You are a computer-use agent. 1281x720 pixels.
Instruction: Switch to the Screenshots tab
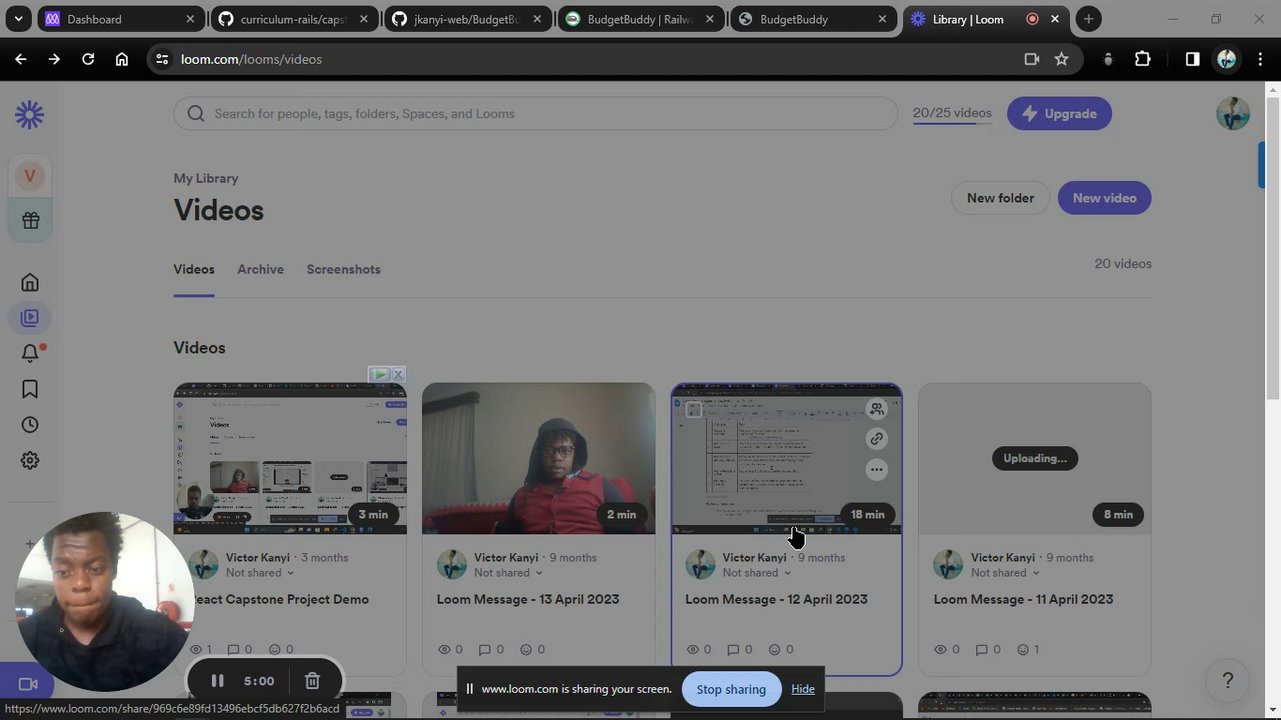click(343, 270)
